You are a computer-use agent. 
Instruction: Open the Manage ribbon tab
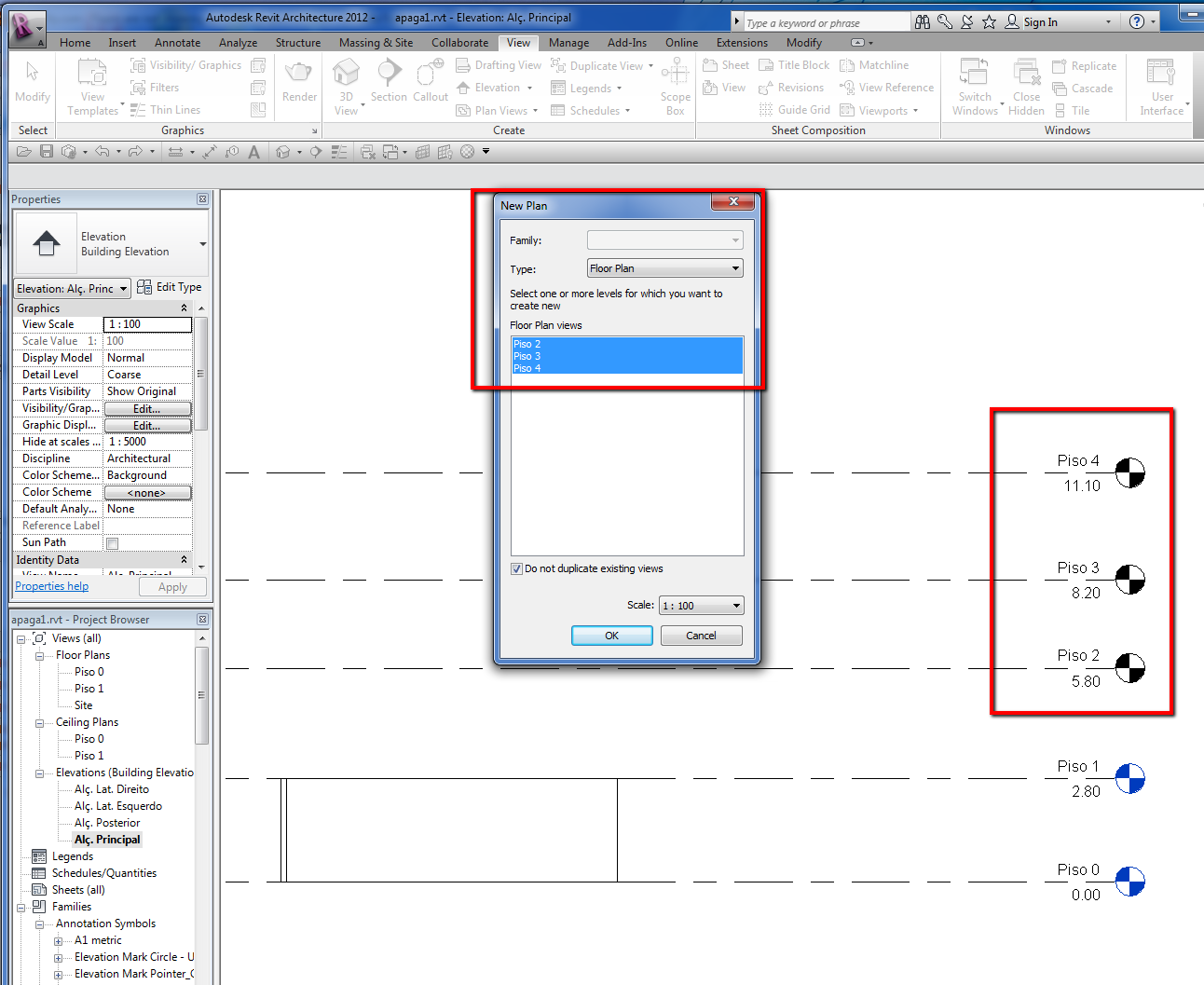click(x=568, y=43)
